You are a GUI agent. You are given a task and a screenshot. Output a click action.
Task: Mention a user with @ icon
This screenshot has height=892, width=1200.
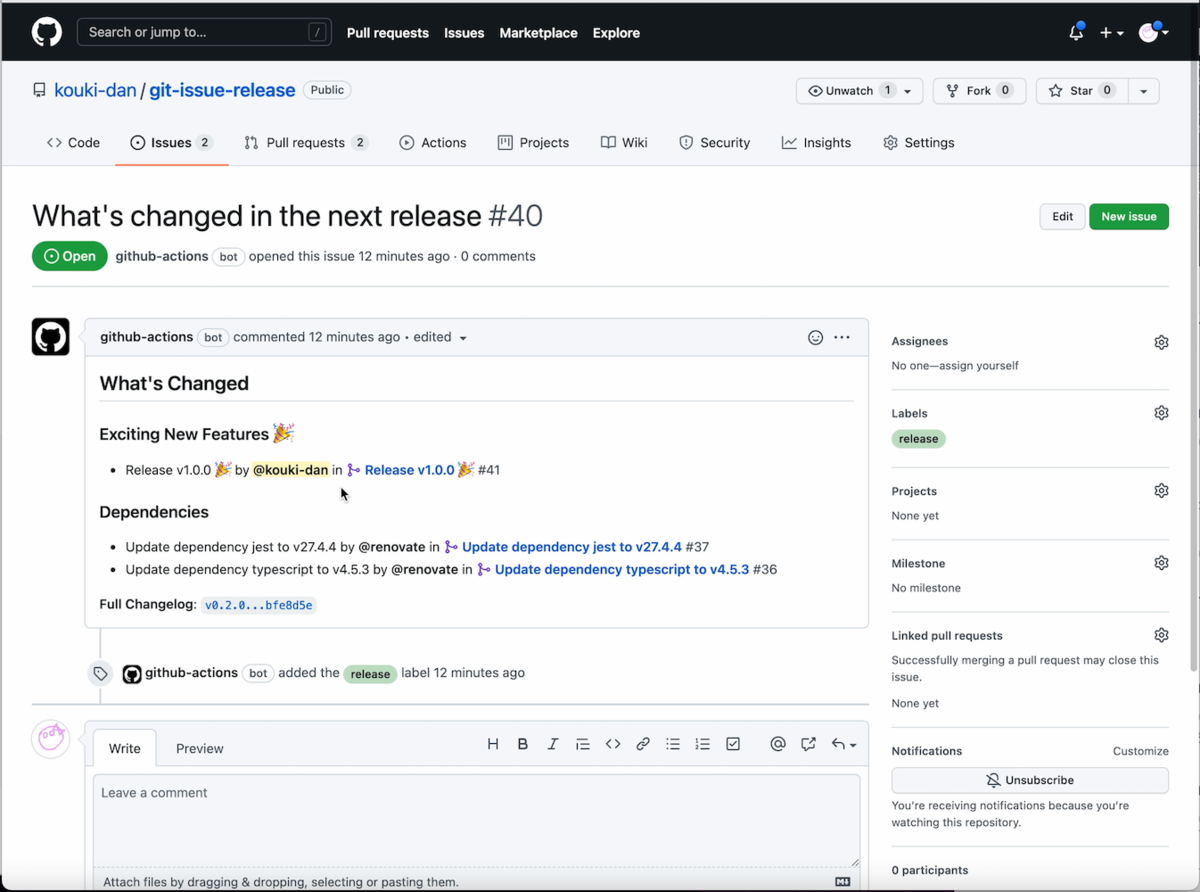[778, 744]
